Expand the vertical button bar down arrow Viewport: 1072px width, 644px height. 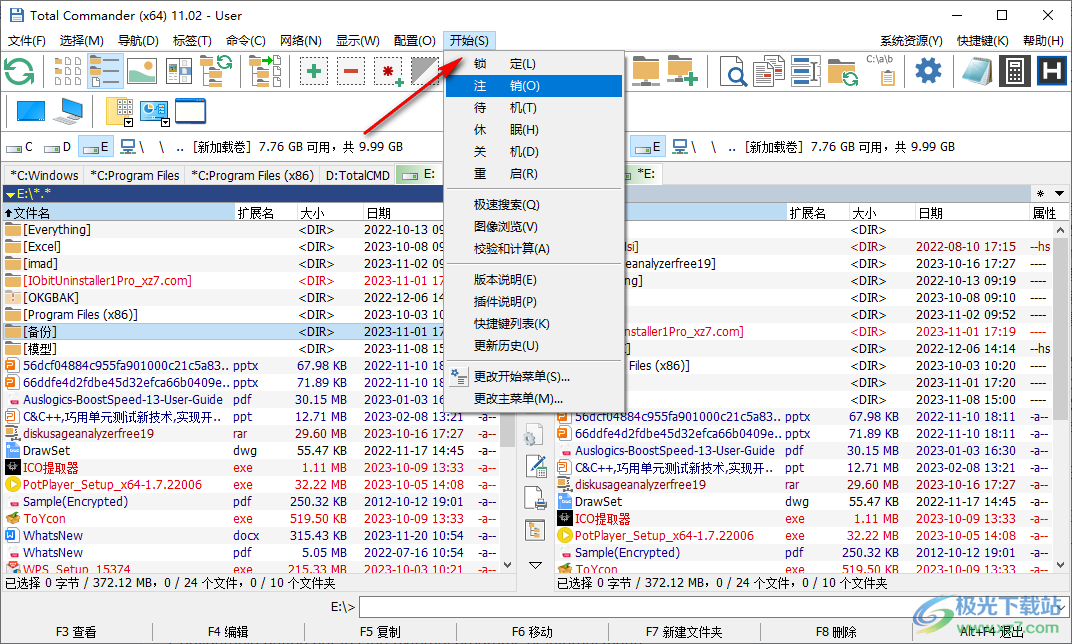point(535,565)
